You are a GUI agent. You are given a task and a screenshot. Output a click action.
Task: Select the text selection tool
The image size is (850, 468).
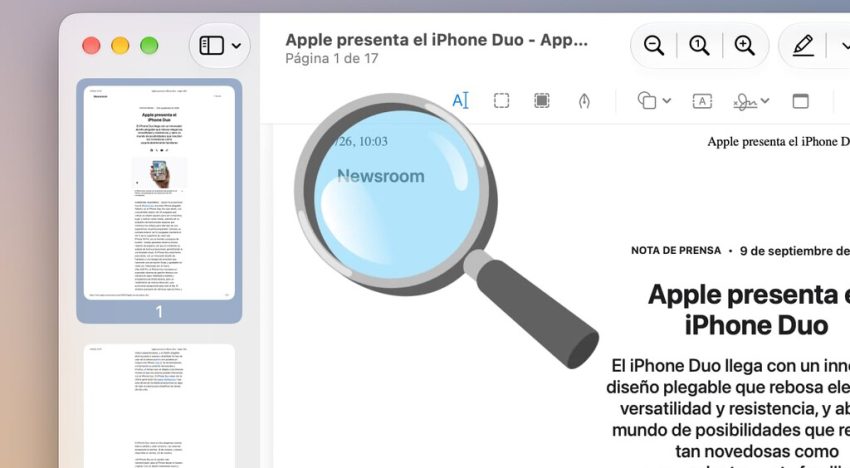tap(460, 100)
